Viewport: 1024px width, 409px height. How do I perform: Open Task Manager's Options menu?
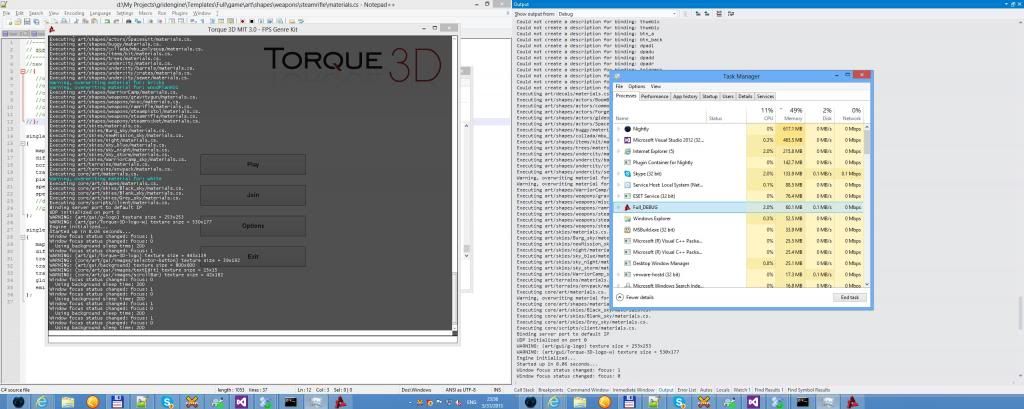[636, 87]
